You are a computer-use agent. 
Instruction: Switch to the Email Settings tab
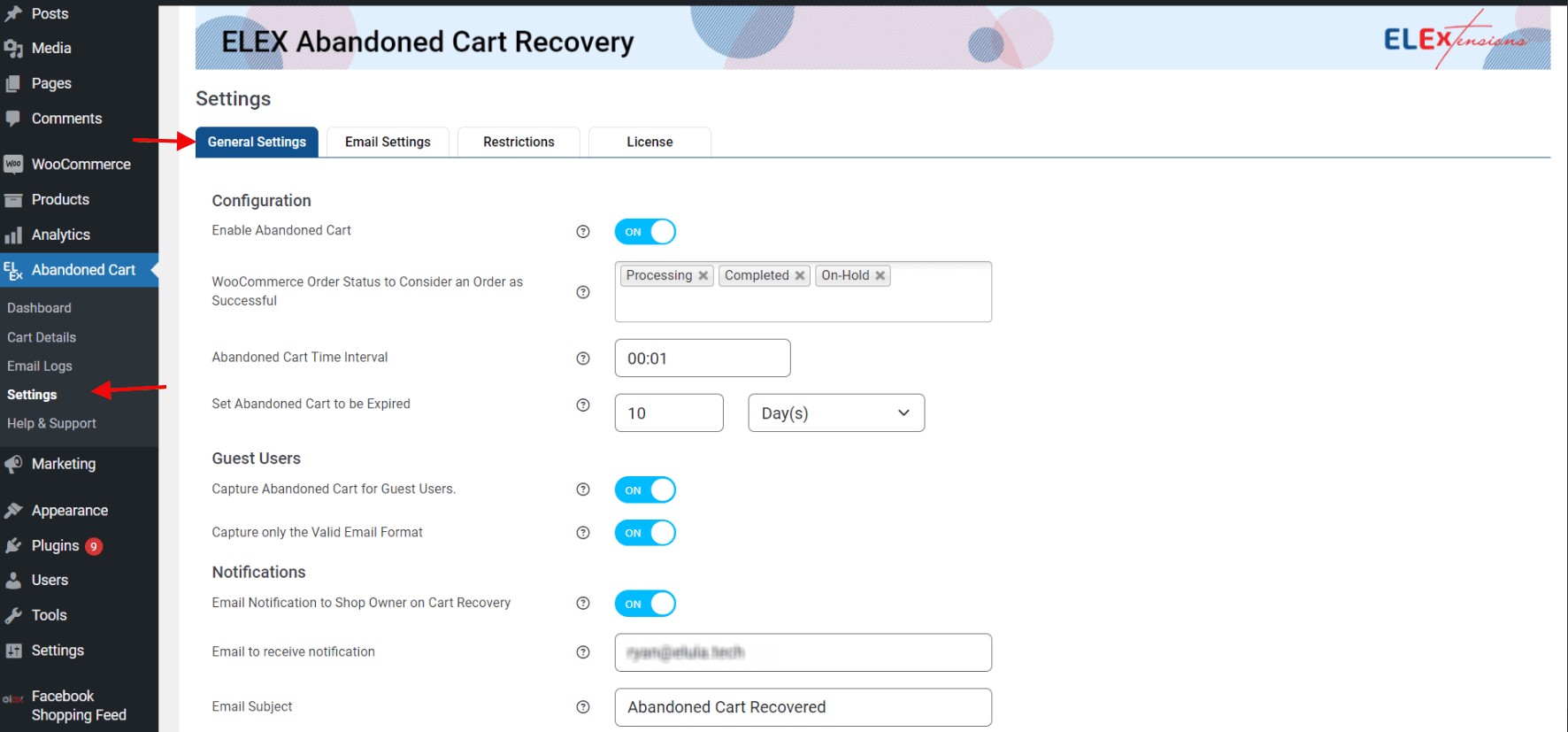tap(388, 143)
